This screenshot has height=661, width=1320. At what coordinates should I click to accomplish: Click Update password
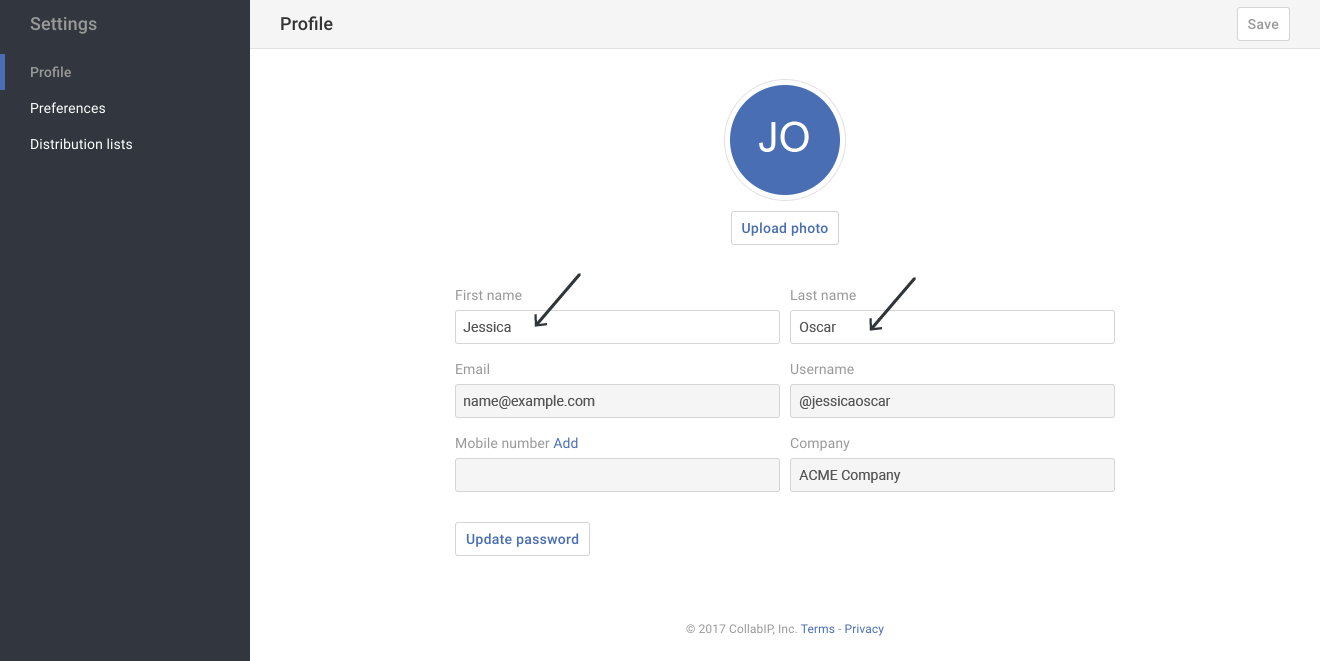pos(522,538)
